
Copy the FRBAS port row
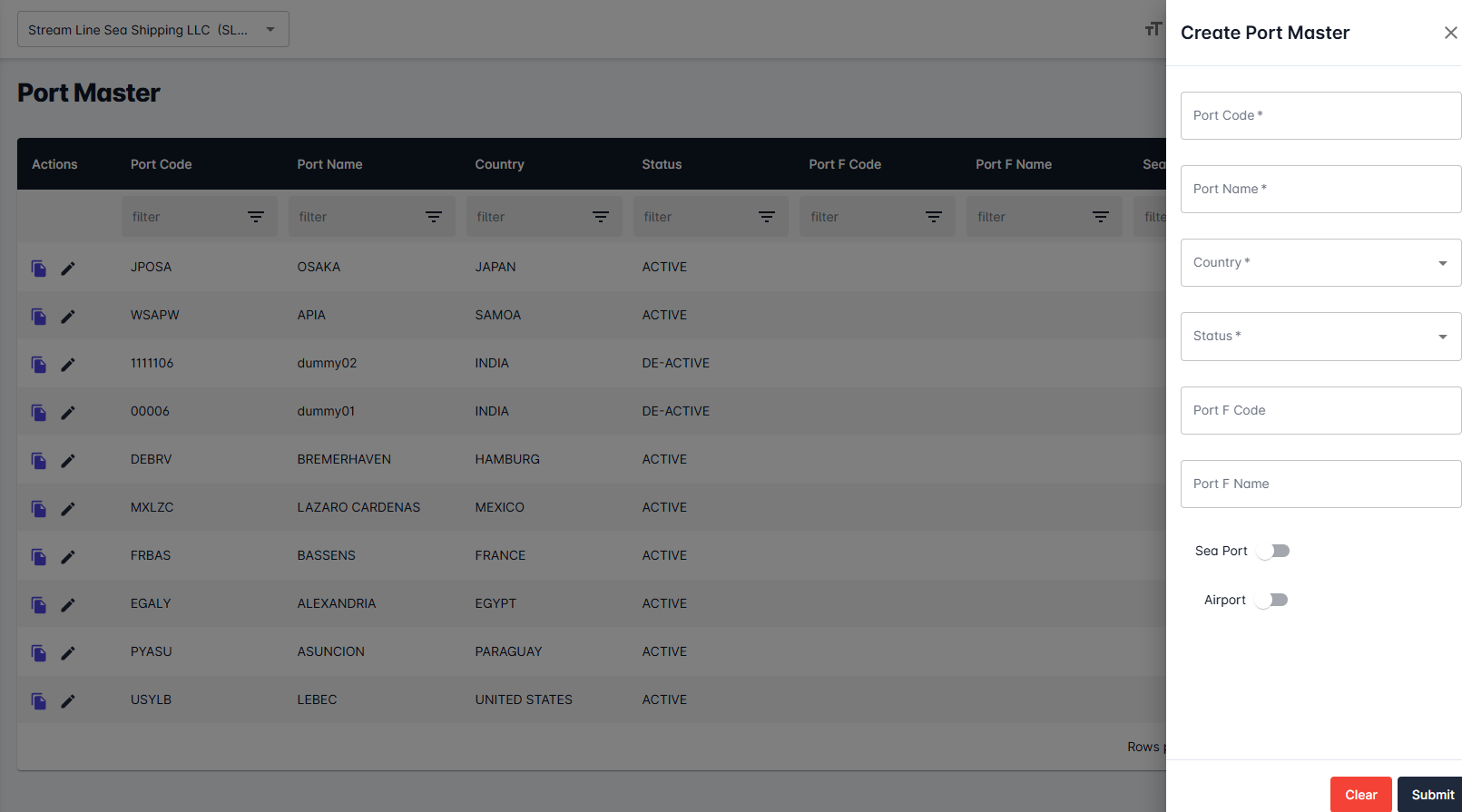[x=39, y=556]
